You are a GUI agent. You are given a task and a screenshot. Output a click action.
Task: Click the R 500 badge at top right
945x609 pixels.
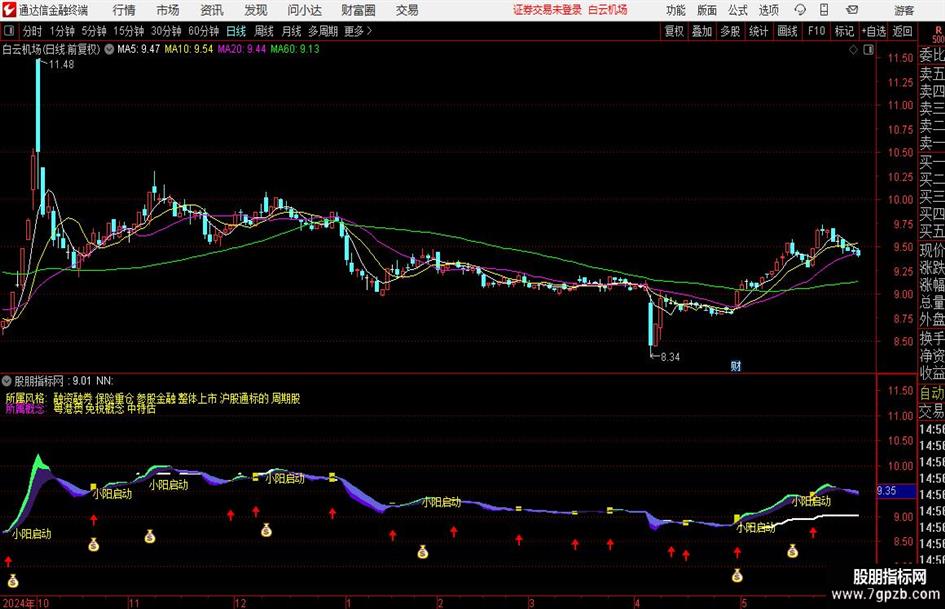[x=938, y=34]
